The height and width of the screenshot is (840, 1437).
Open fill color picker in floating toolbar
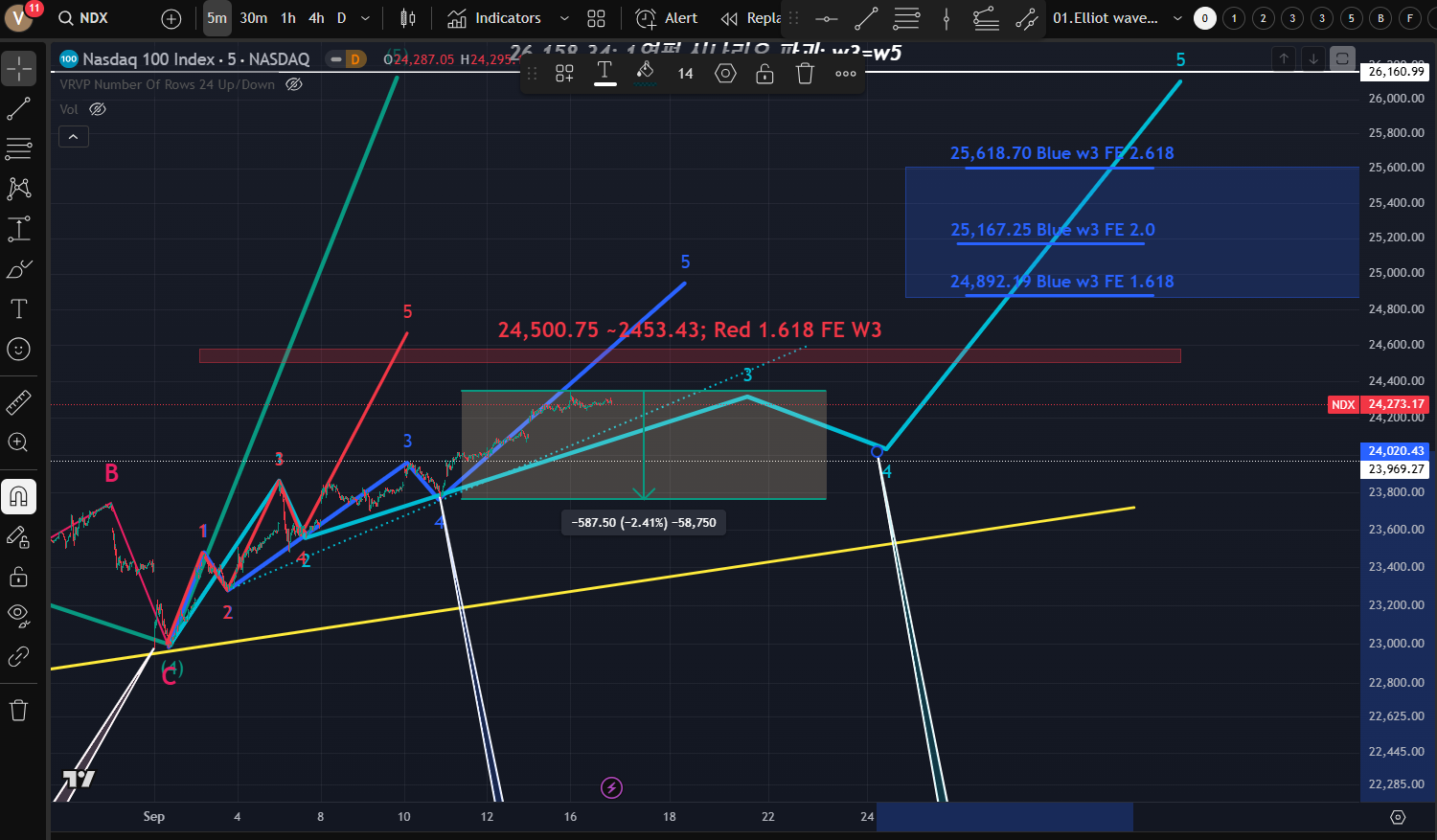[x=646, y=73]
